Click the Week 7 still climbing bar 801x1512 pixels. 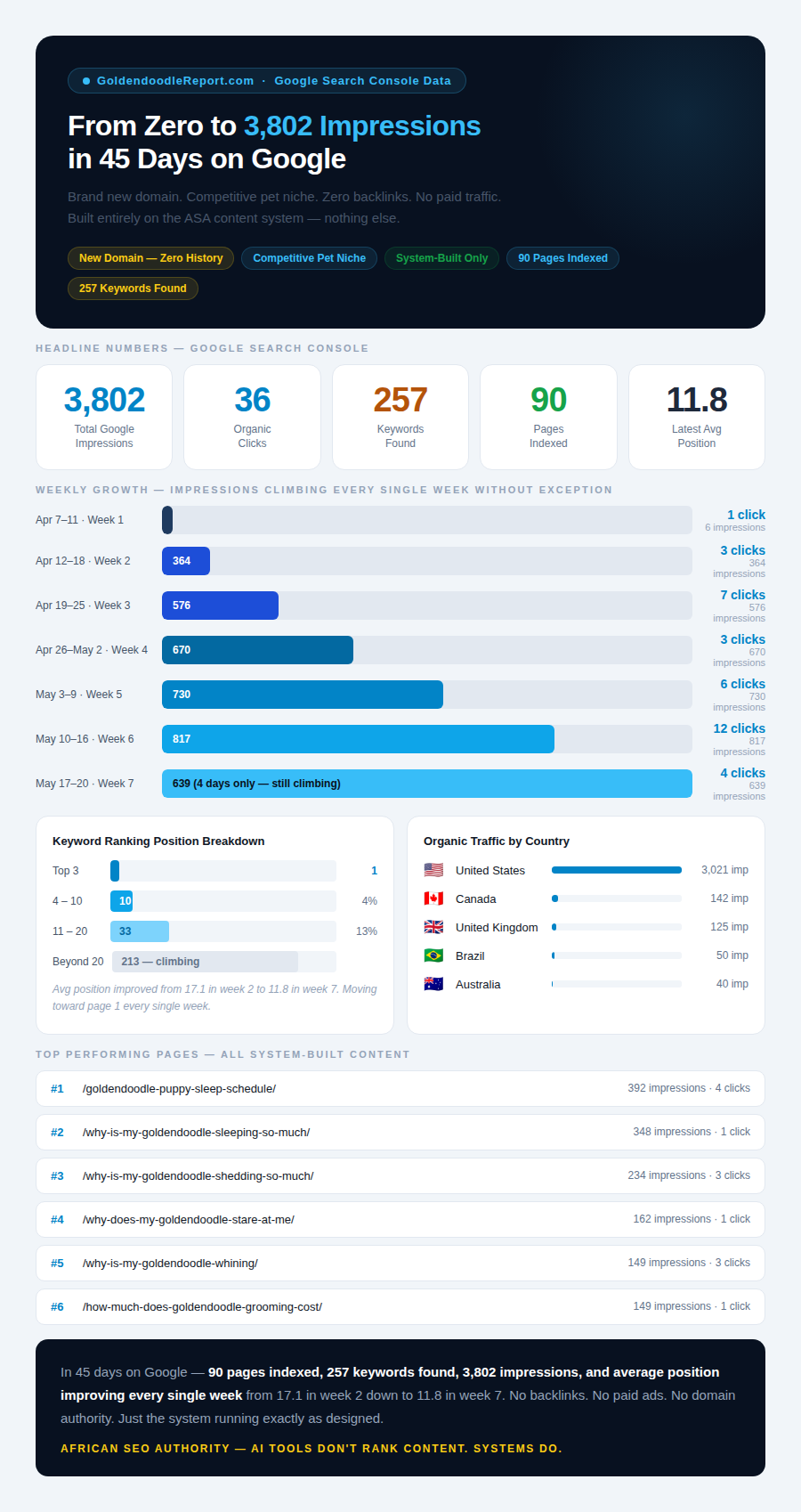tap(427, 784)
